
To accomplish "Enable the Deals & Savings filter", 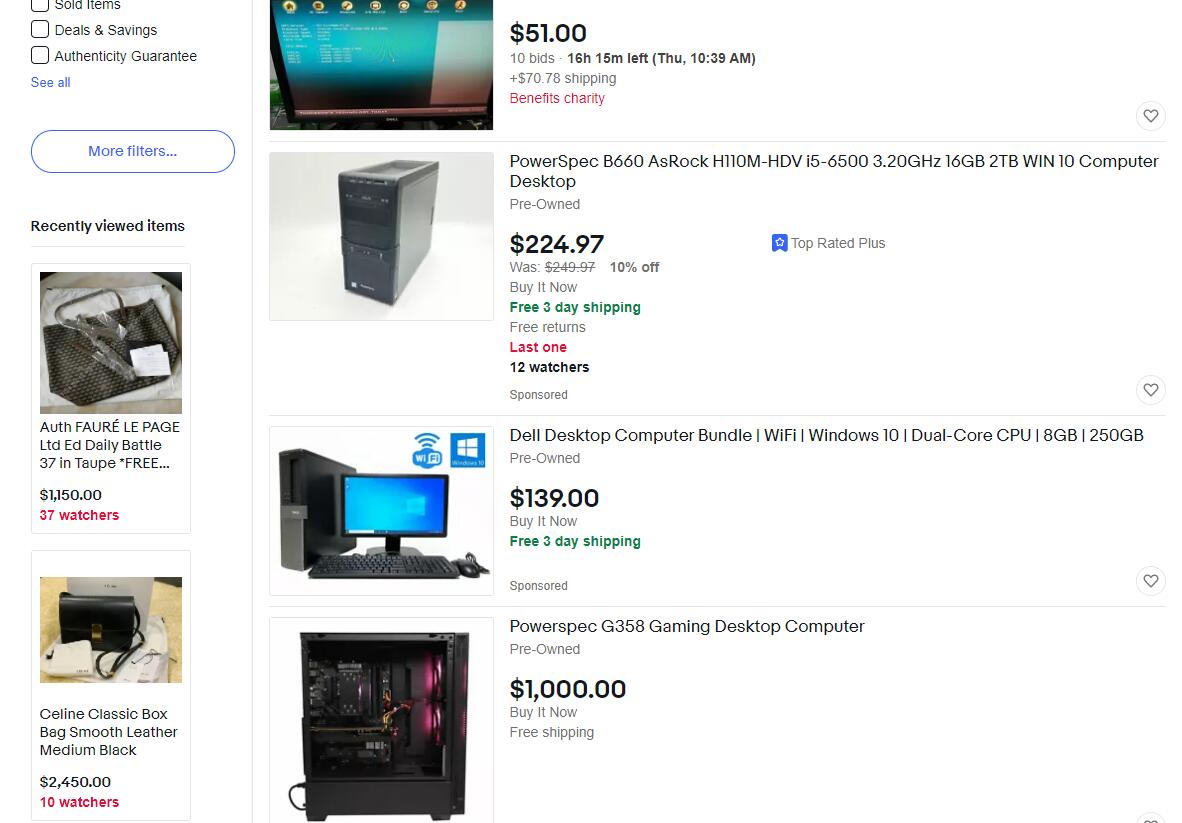I will tap(40, 29).
